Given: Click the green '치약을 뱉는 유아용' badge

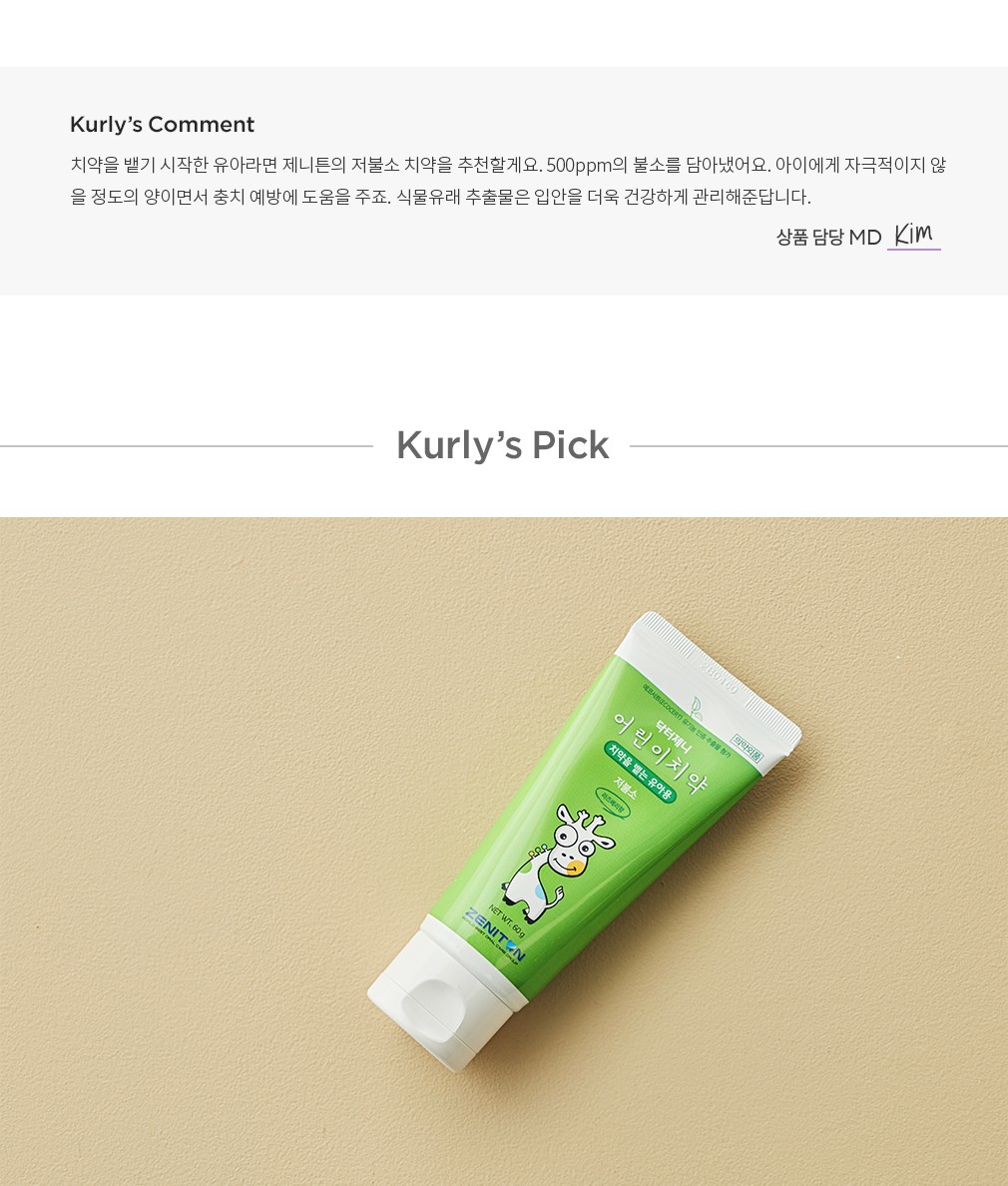Looking at the screenshot, I should click(639, 772).
